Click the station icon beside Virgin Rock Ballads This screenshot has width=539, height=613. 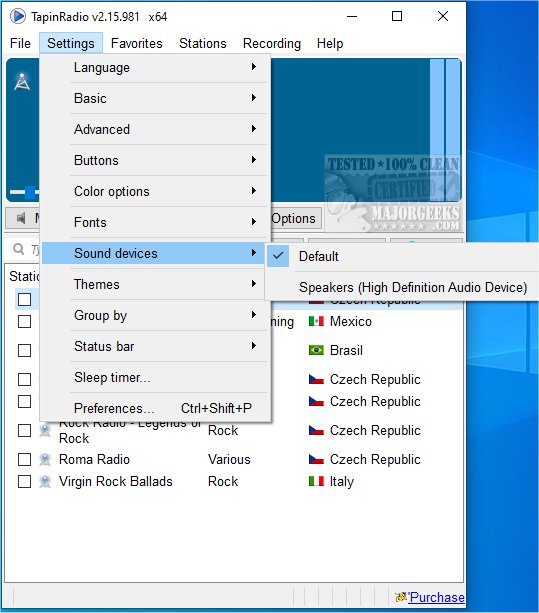(x=45, y=481)
